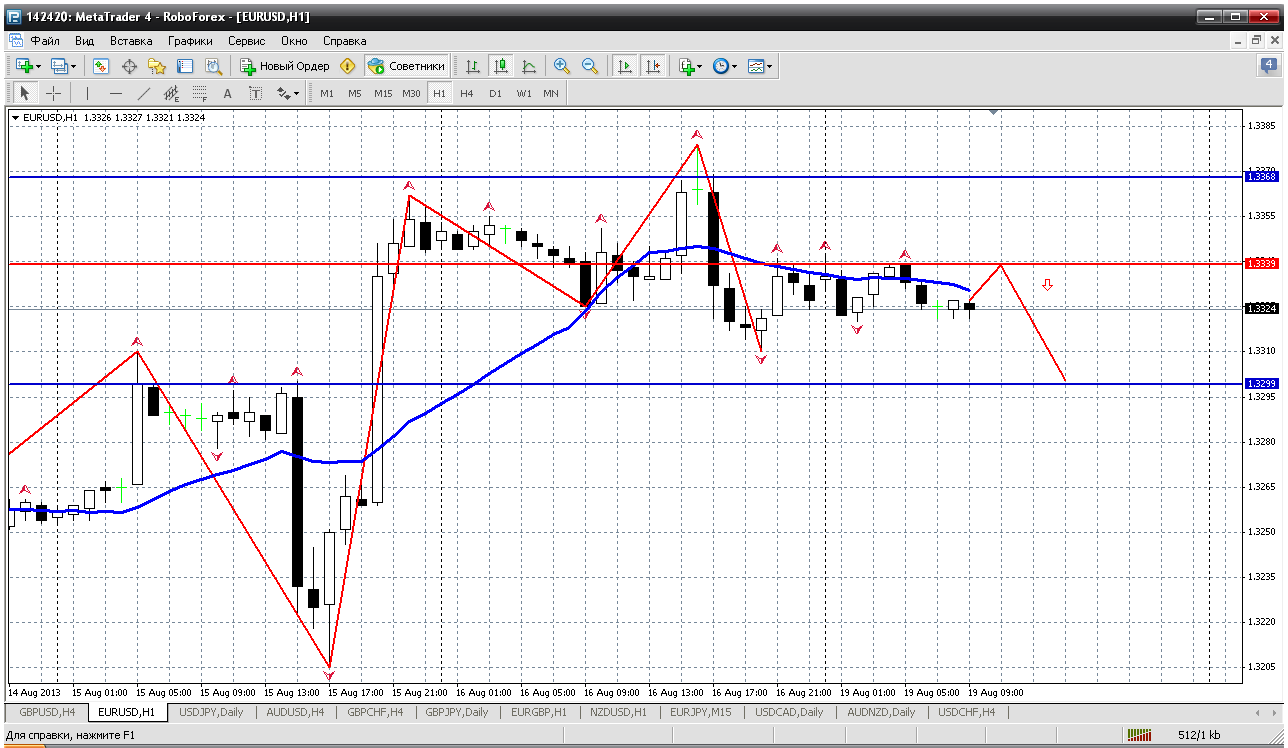
Task: Select the horizontal line tool
Action: coord(115,93)
